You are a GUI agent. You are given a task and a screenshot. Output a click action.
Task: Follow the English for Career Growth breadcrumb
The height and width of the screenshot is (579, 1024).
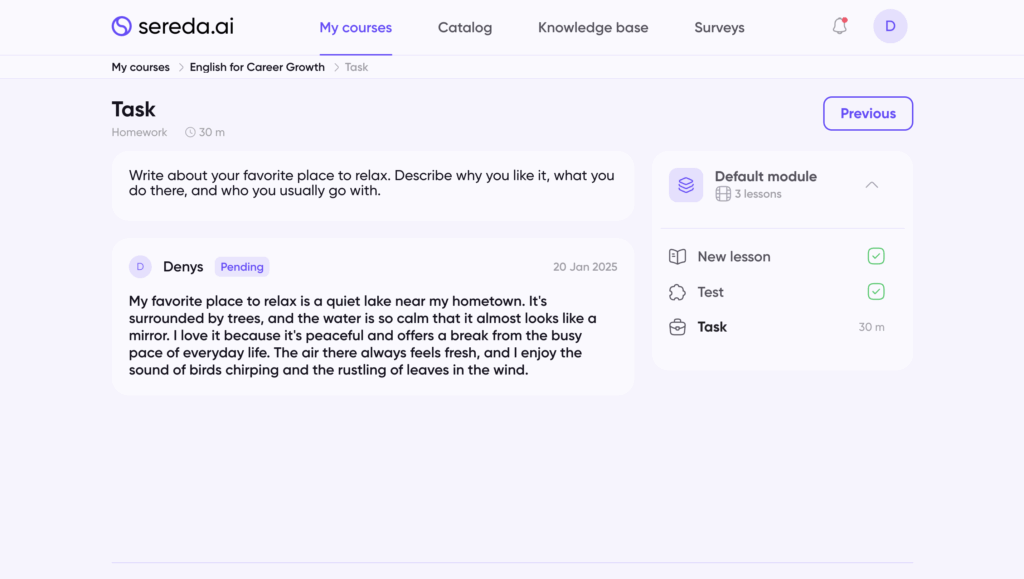pyautogui.click(x=257, y=68)
